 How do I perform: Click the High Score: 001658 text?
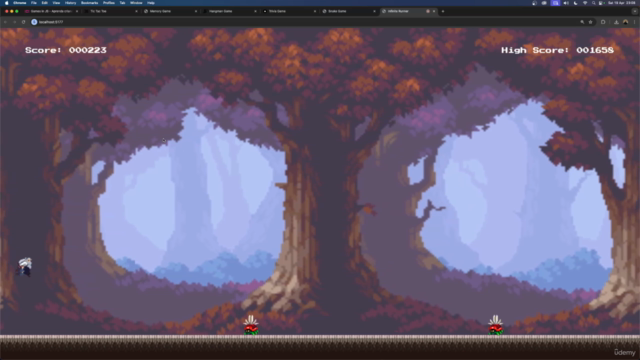557,50
